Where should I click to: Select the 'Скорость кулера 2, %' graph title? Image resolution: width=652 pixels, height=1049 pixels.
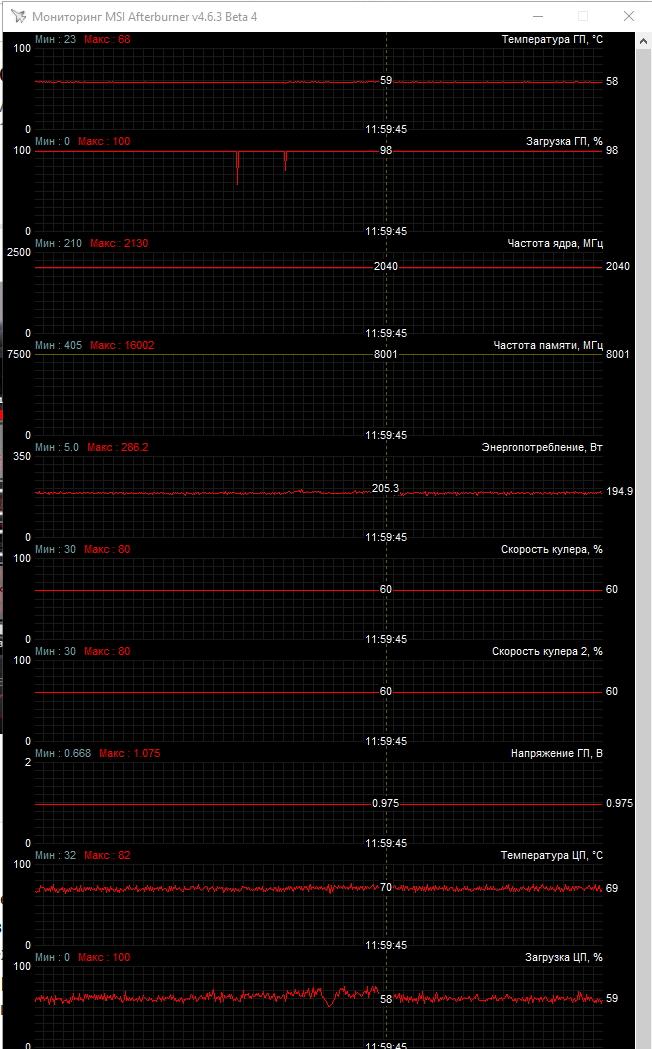click(547, 651)
